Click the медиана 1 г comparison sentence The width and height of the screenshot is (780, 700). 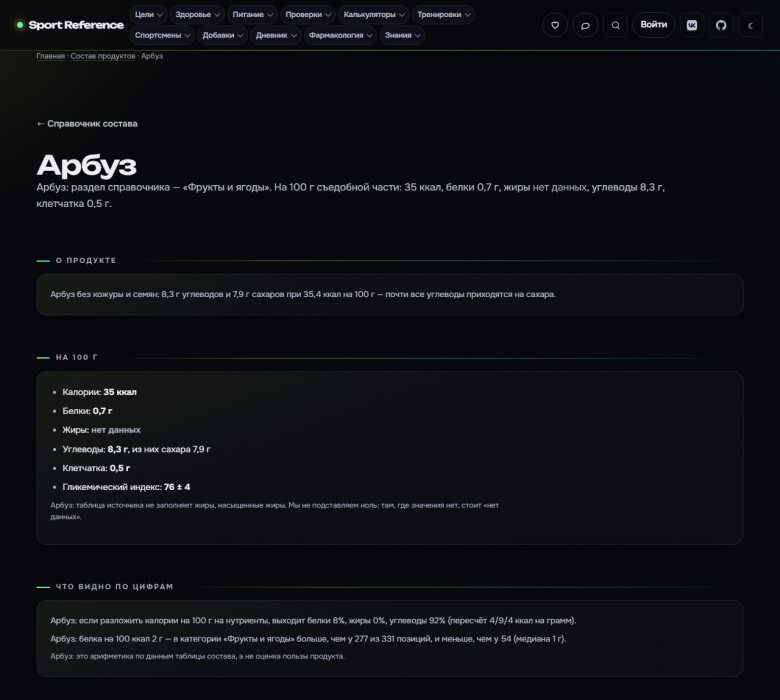click(x=308, y=638)
